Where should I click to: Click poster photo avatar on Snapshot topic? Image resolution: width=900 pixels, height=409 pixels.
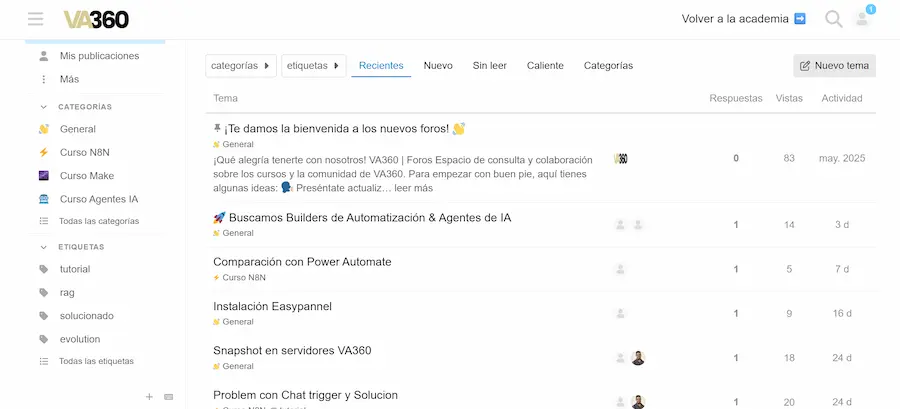pyautogui.click(x=638, y=358)
